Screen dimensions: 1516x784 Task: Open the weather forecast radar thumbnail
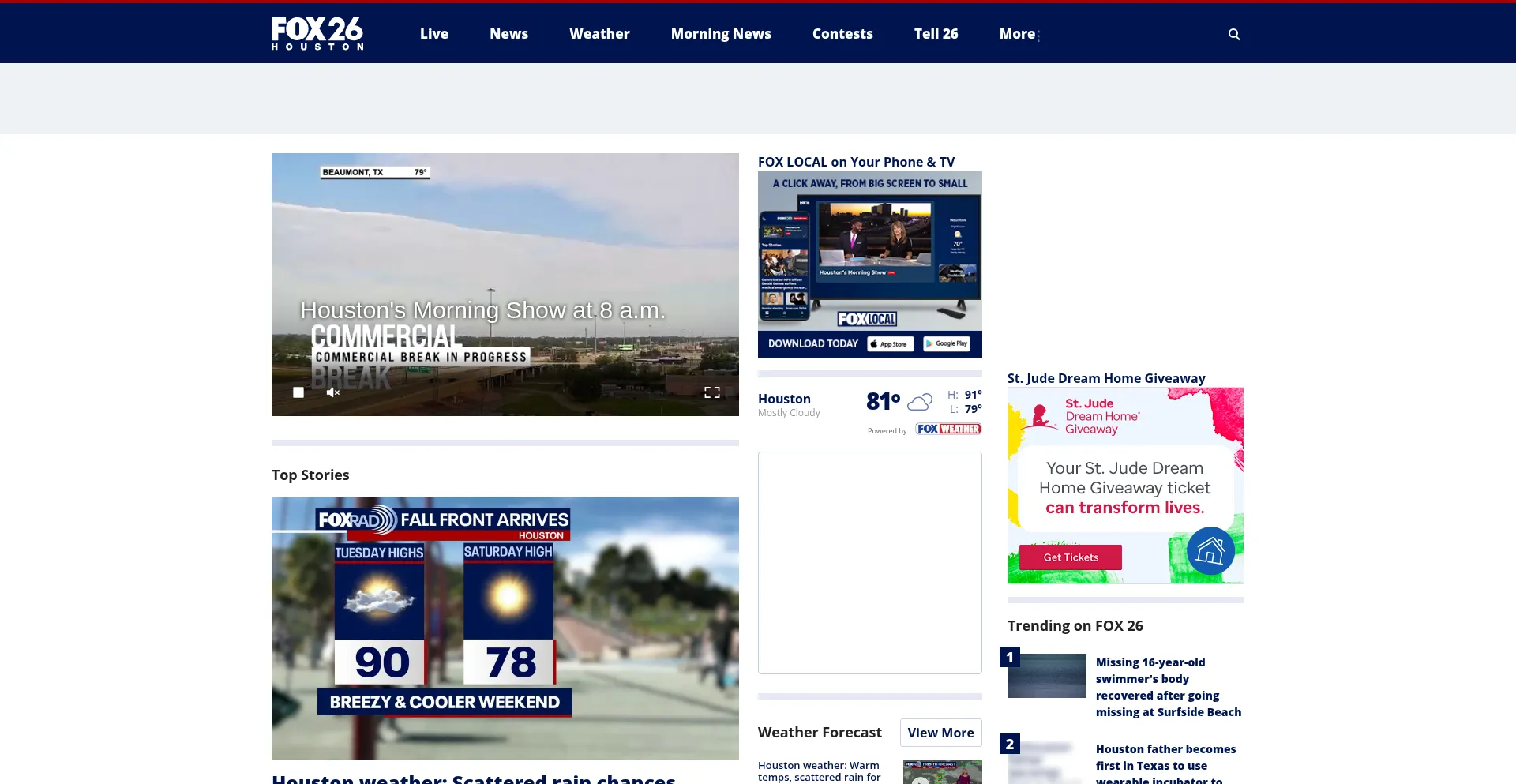click(943, 772)
